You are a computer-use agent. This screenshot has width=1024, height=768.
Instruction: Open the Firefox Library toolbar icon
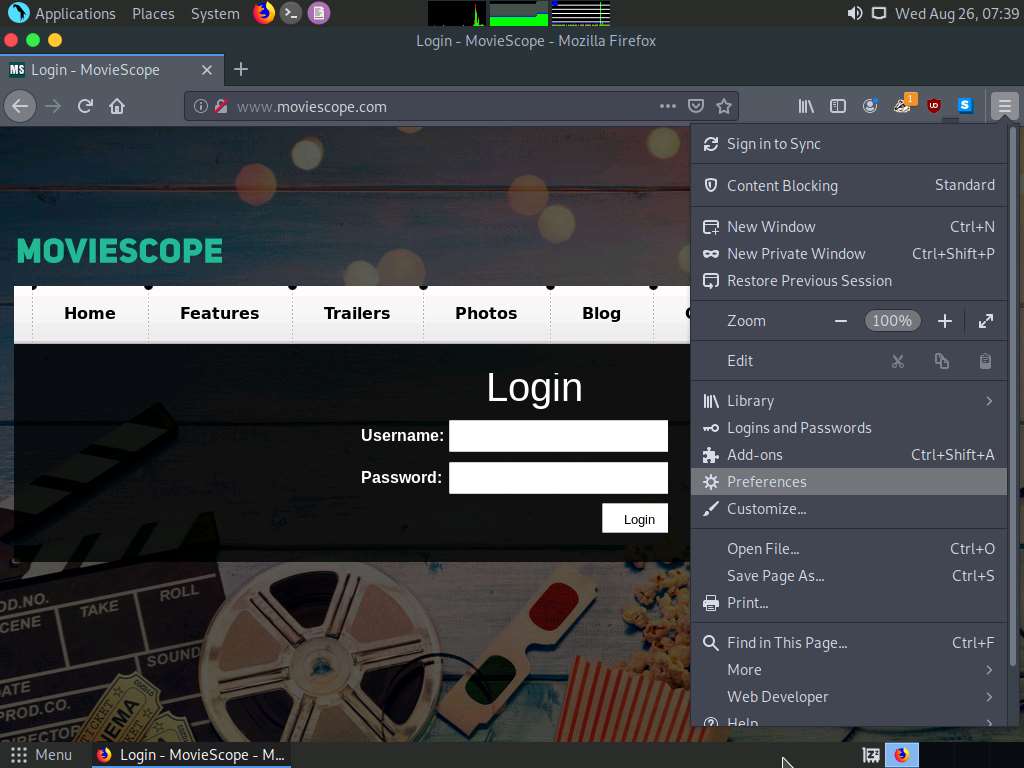tap(806, 105)
